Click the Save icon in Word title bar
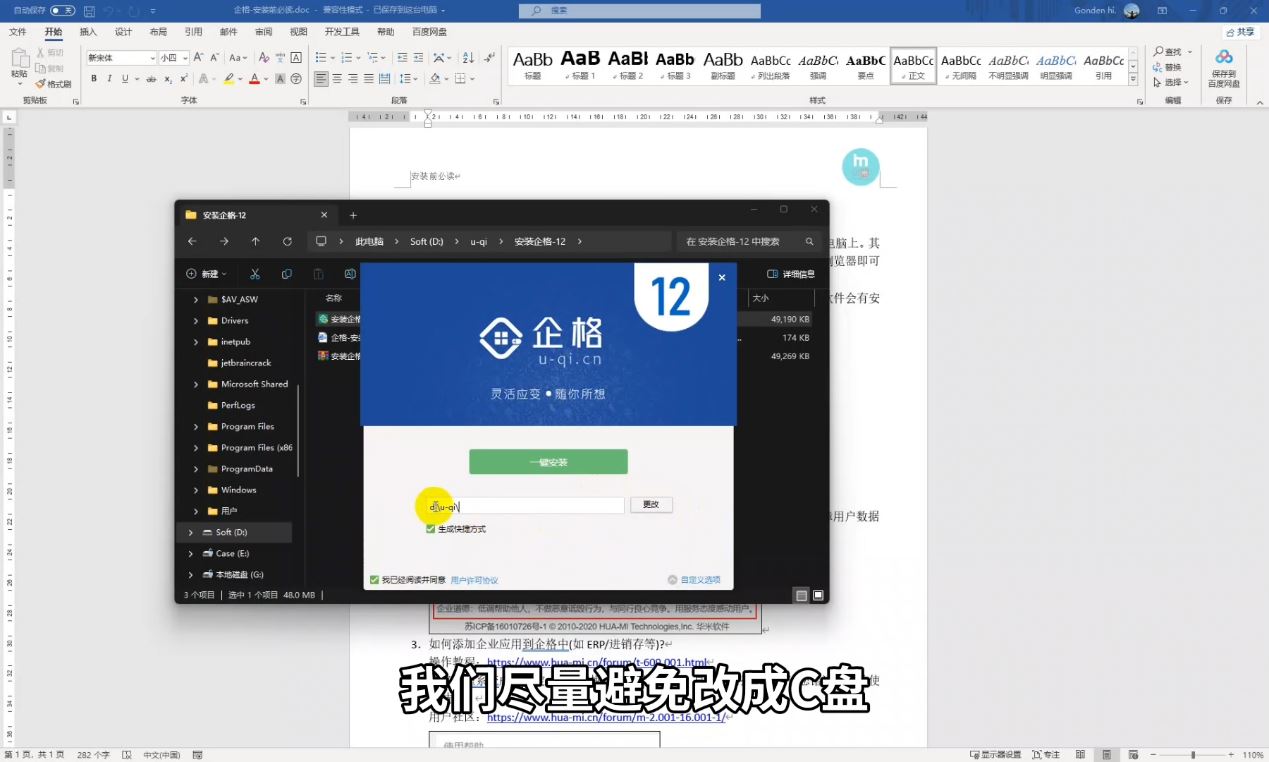Screen dimensions: 1269x762 pyautogui.click(x=90, y=10)
